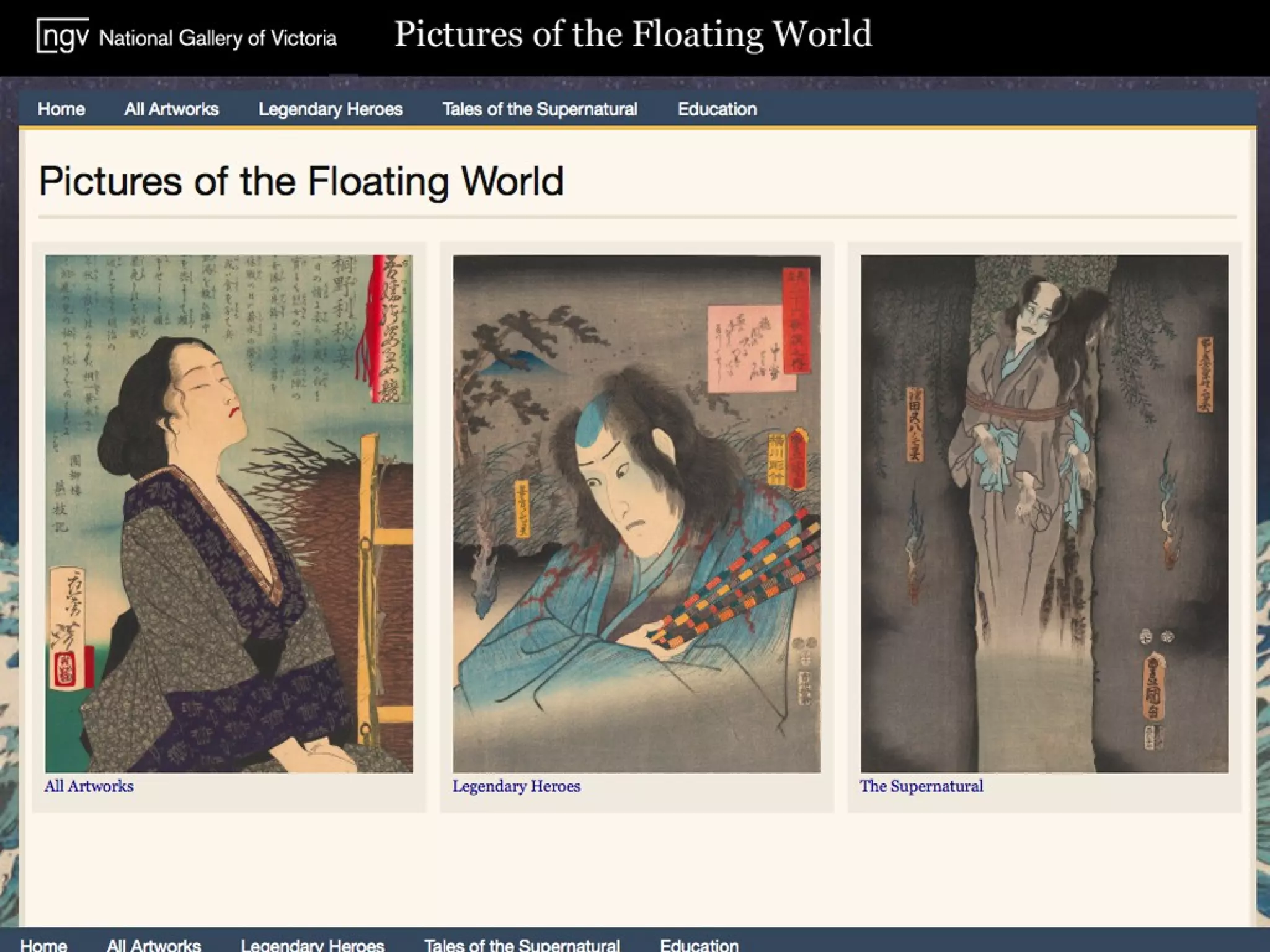Open Legendary Heroes in bottom navigation bar
1270x952 pixels.
tap(313, 944)
